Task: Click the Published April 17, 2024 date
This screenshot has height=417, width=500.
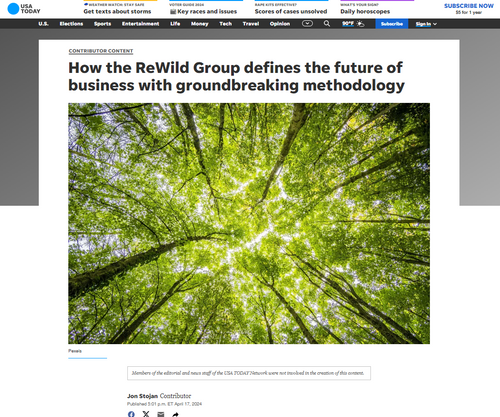Action: (x=164, y=404)
